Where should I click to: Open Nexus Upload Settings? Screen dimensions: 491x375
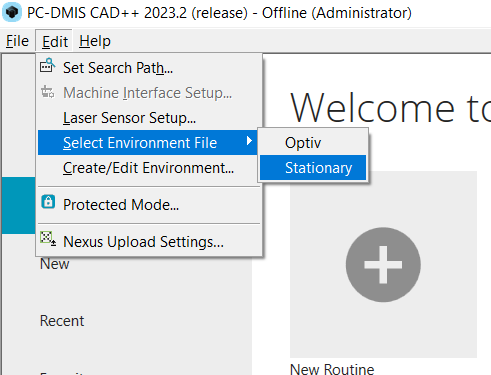click(149, 242)
